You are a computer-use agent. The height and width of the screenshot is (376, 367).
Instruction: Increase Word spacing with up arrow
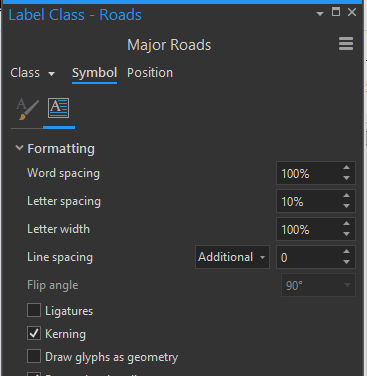click(346, 168)
